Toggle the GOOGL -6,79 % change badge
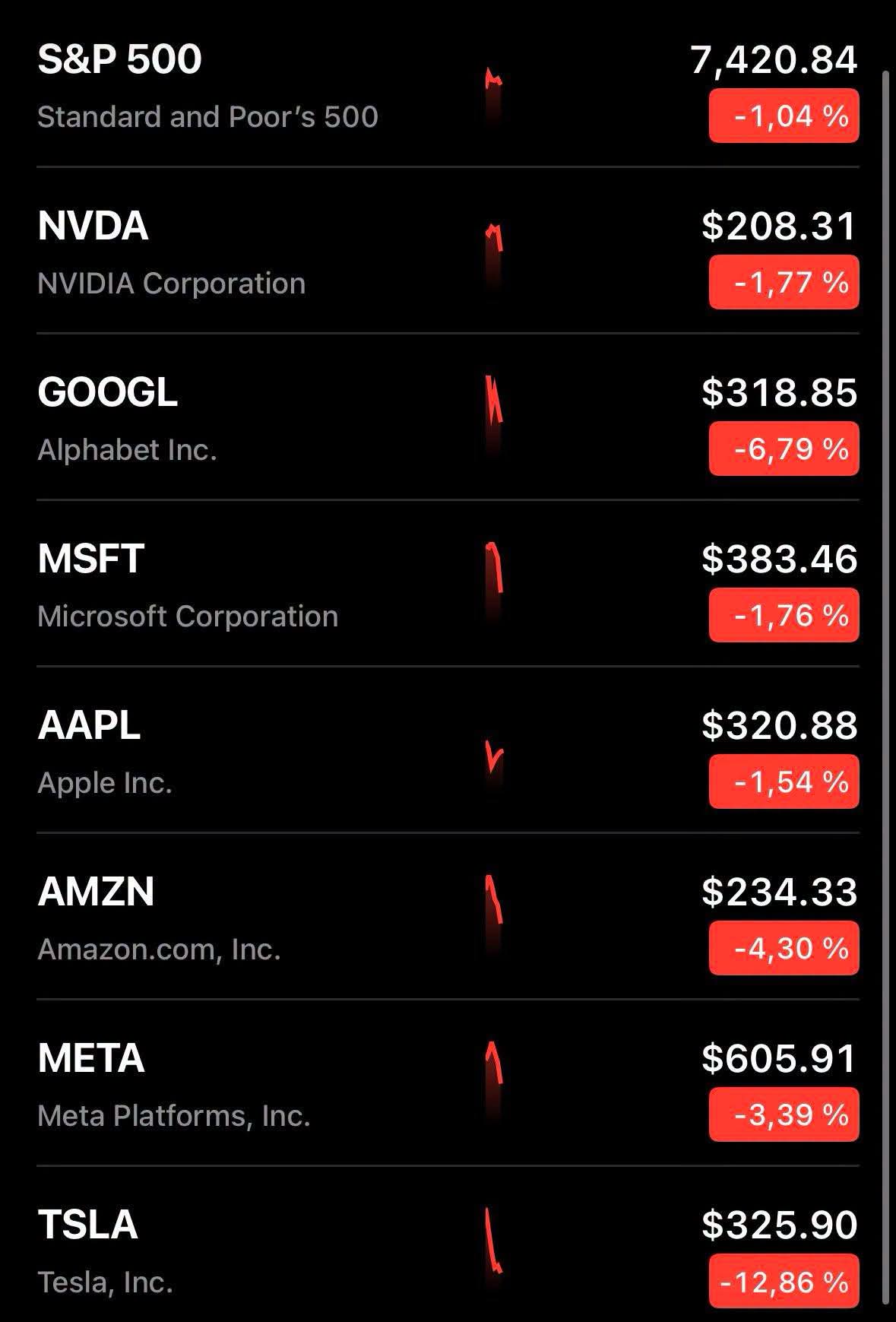 point(784,449)
